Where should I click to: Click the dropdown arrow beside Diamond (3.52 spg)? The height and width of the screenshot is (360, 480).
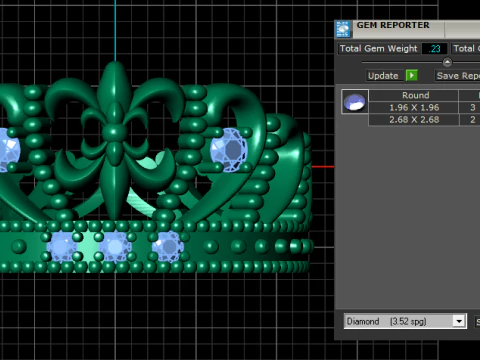click(x=459, y=321)
